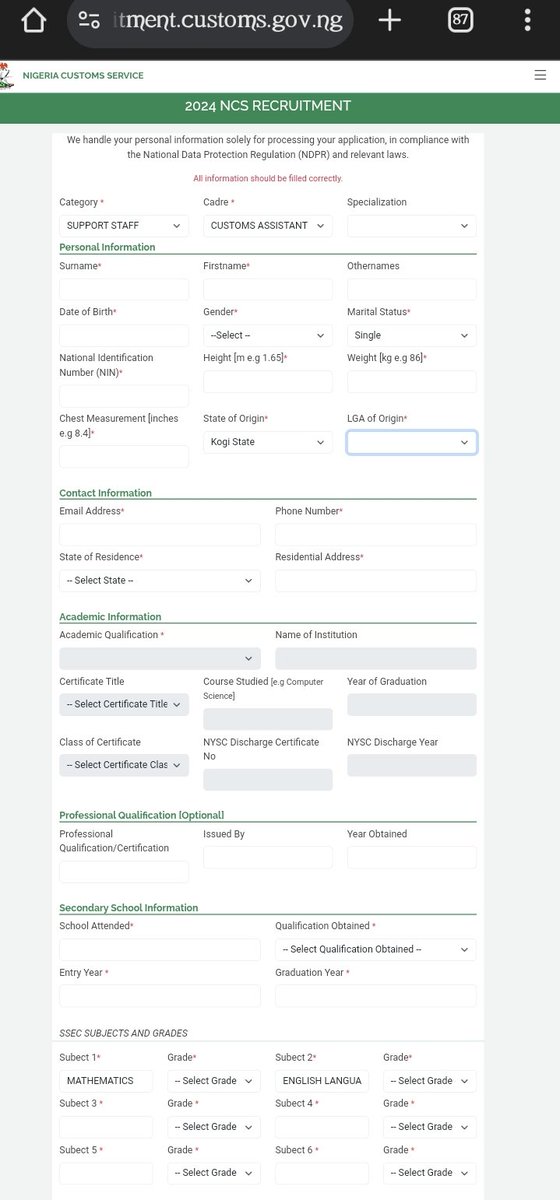
Task: Focus the Subject 4 input field
Action: click(322, 1126)
